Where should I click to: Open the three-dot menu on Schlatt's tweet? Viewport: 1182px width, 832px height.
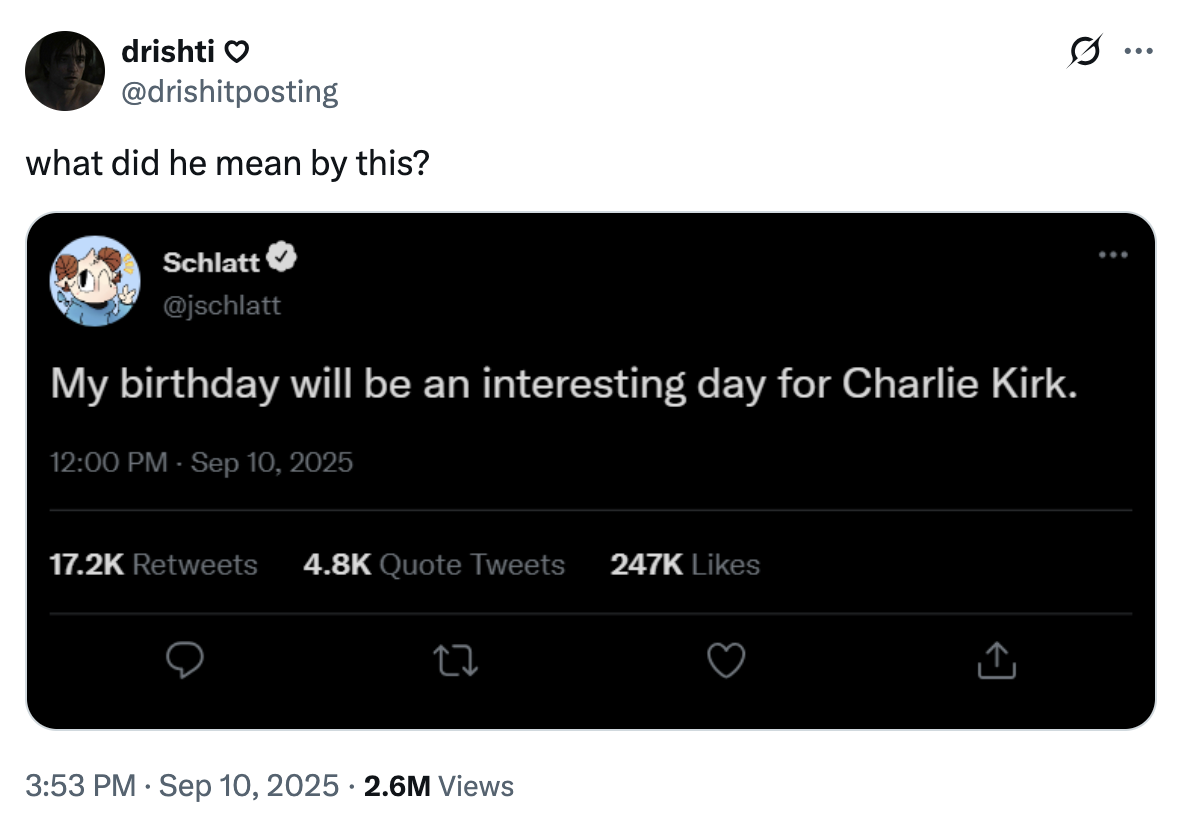coord(1114,254)
